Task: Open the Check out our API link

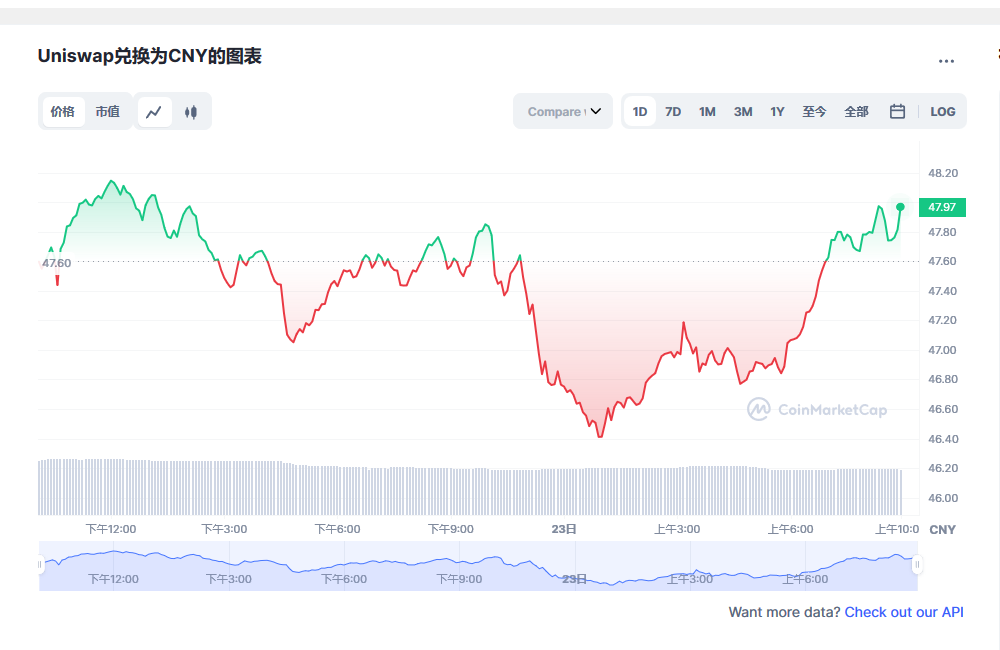Action: coord(904,612)
